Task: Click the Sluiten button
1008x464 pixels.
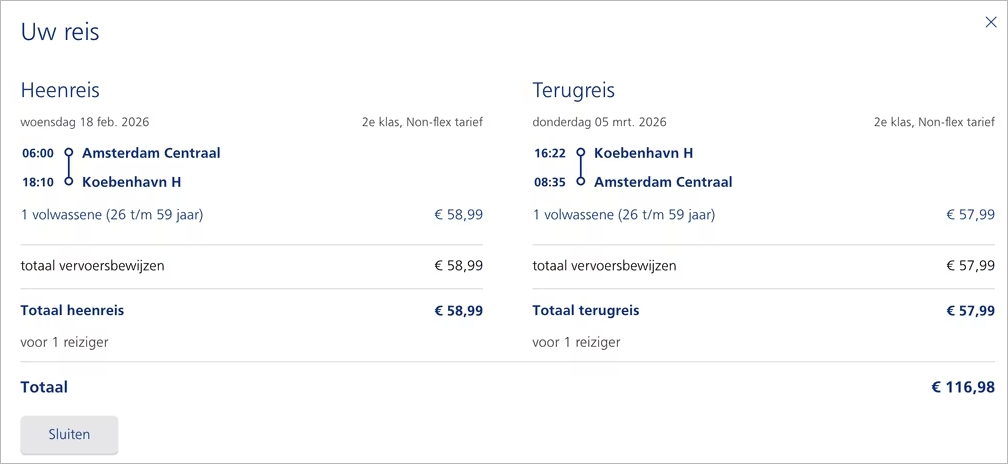Action: pyautogui.click(x=69, y=435)
